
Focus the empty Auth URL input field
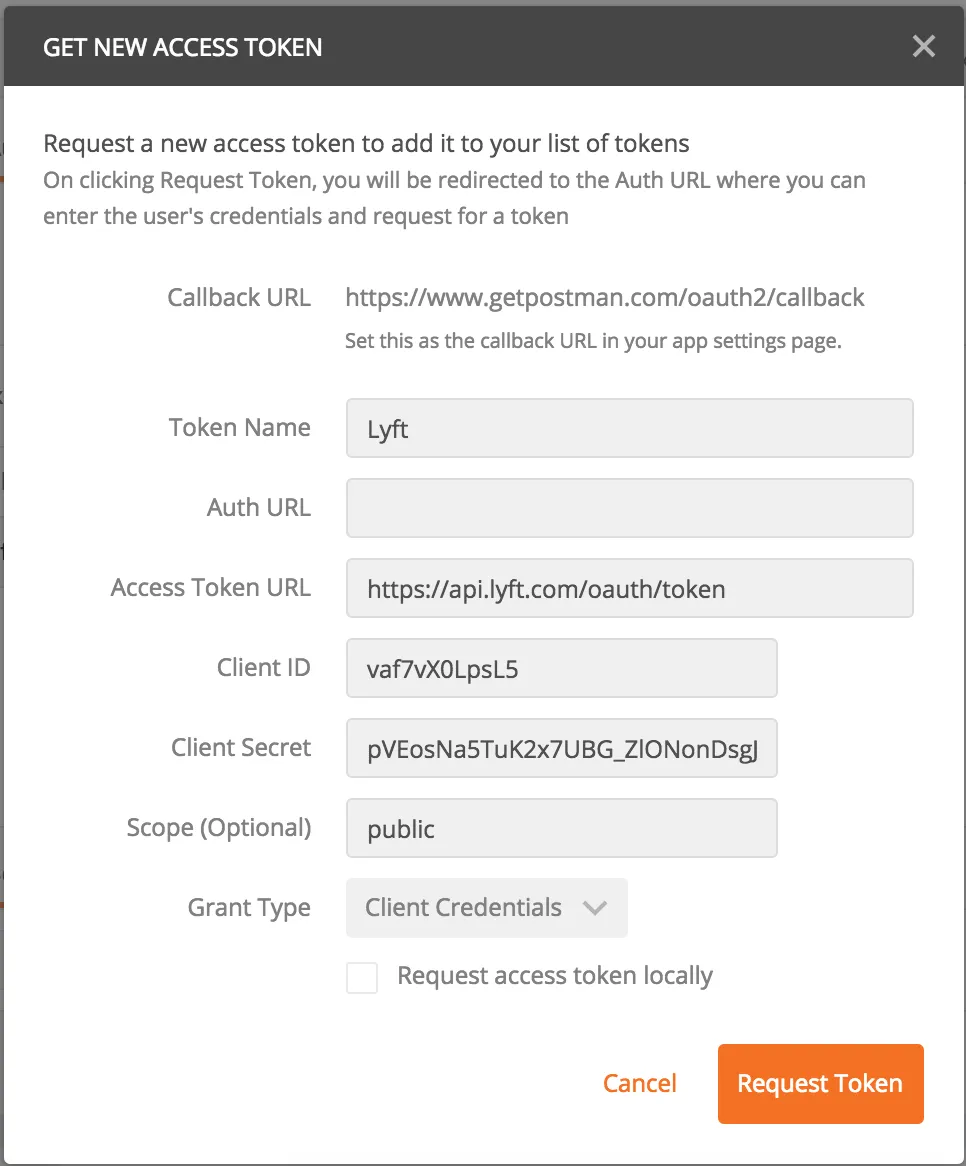[x=629, y=508]
